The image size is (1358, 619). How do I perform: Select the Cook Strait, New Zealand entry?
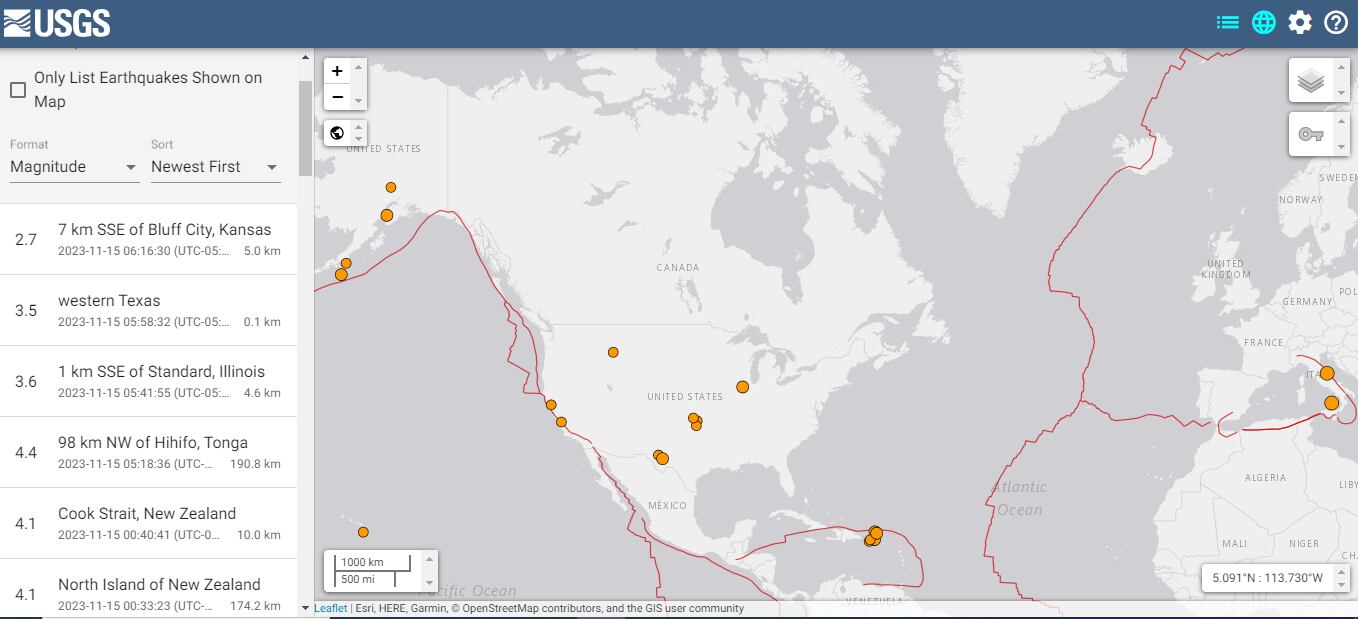[148, 523]
